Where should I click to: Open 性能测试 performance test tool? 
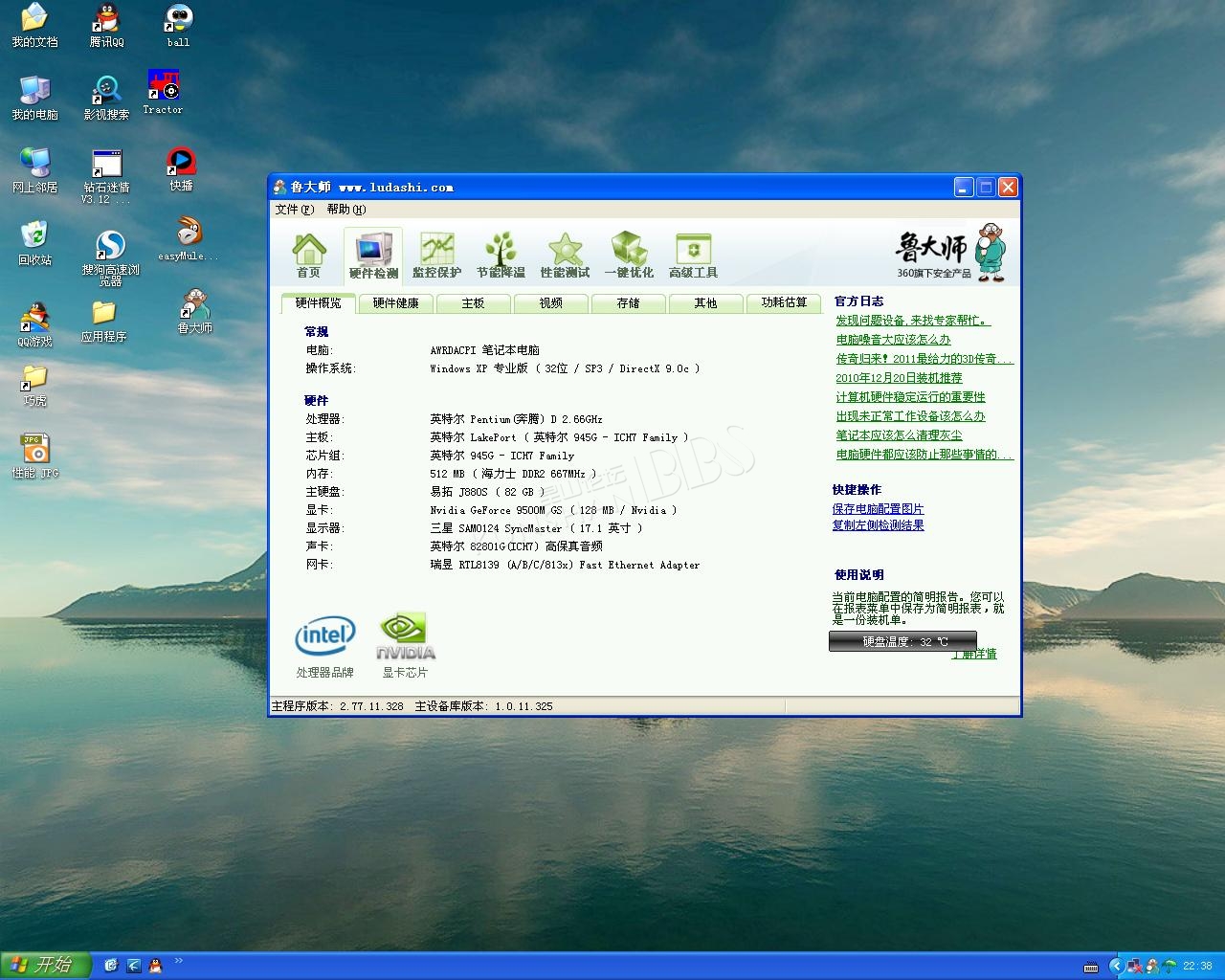565,256
